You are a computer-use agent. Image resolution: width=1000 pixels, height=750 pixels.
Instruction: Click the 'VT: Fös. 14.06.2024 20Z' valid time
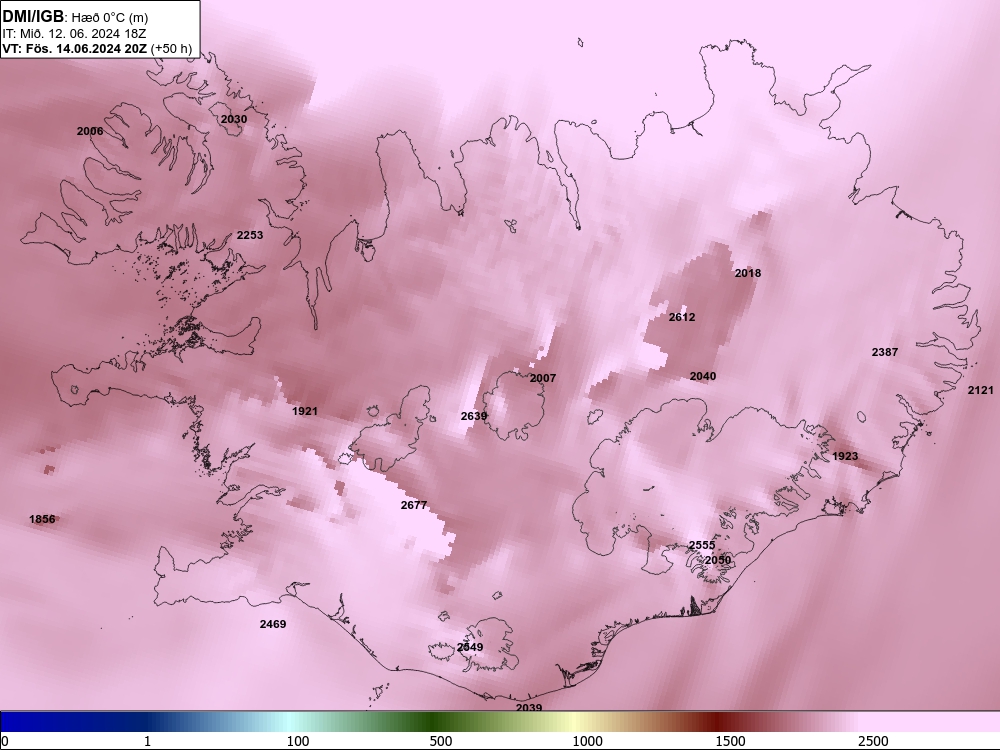[75, 48]
